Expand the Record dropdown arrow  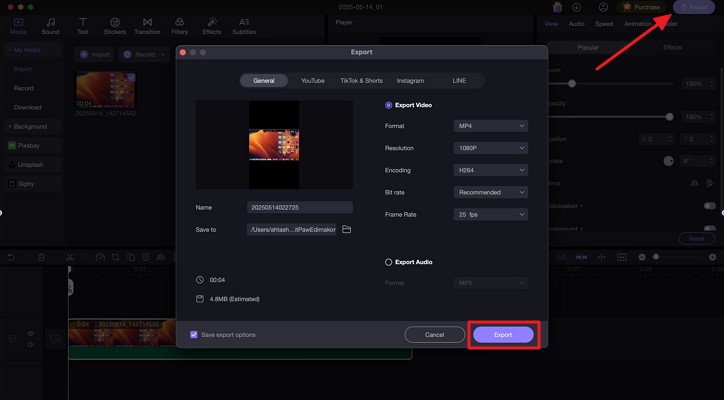pyautogui.click(x=163, y=55)
